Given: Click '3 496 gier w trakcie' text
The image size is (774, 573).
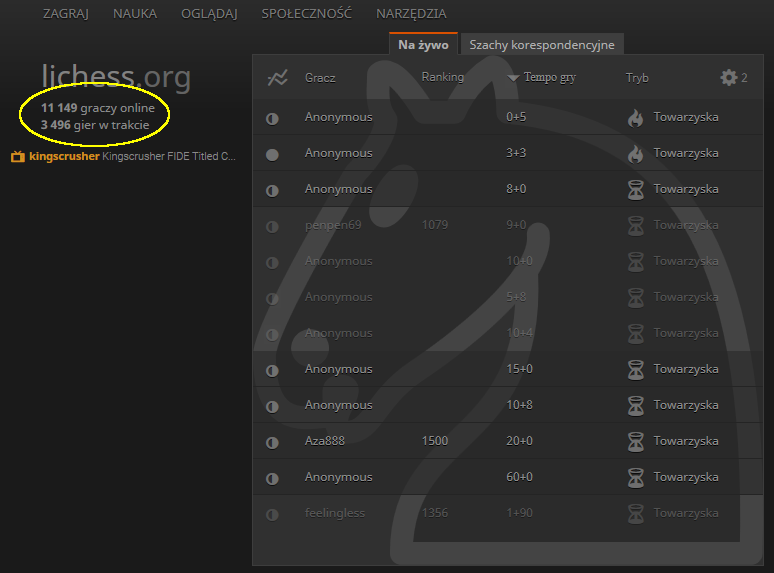Looking at the screenshot, I should click(x=95, y=125).
